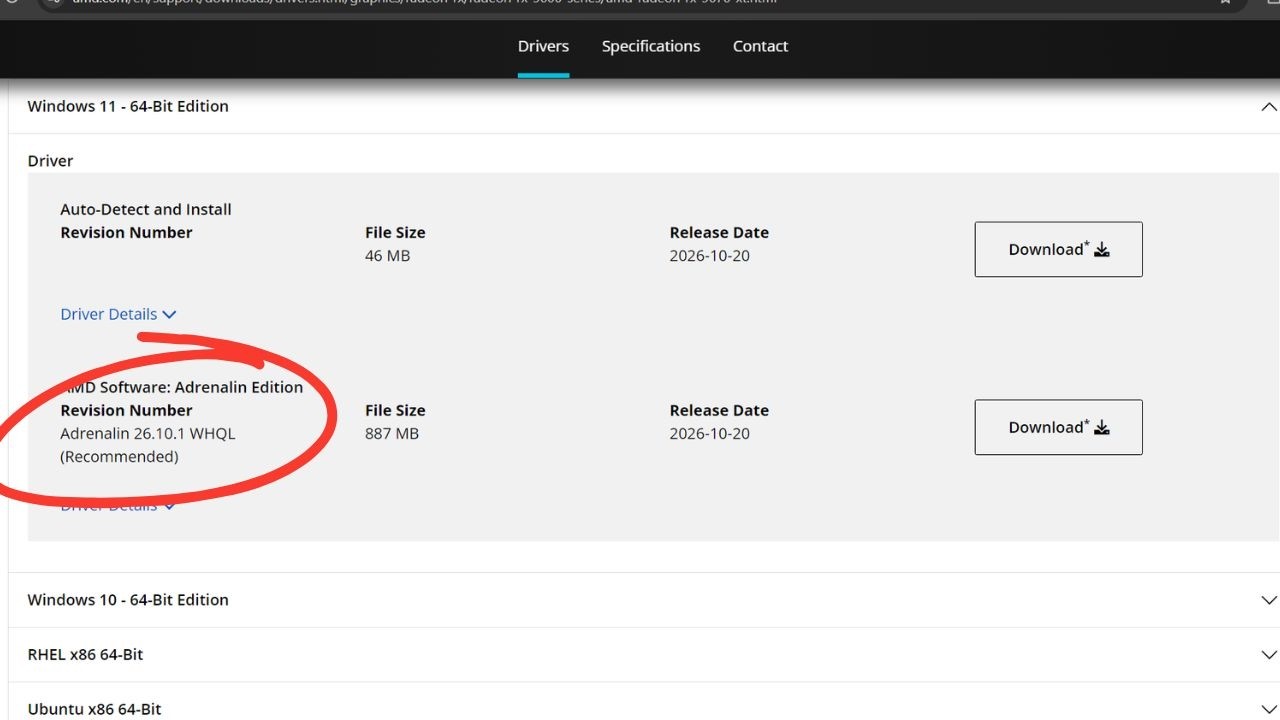
Task: Switch to the Specifications tab
Action: pos(651,46)
